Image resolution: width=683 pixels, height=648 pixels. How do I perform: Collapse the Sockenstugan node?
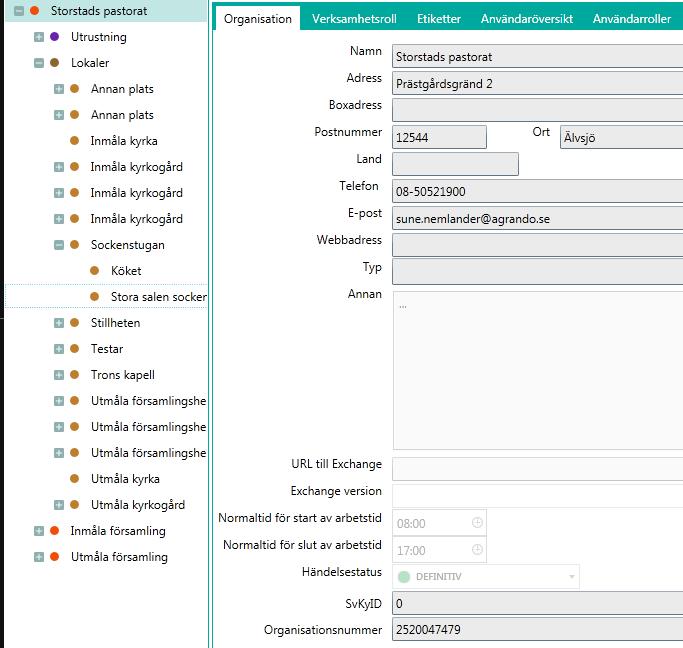(59, 245)
